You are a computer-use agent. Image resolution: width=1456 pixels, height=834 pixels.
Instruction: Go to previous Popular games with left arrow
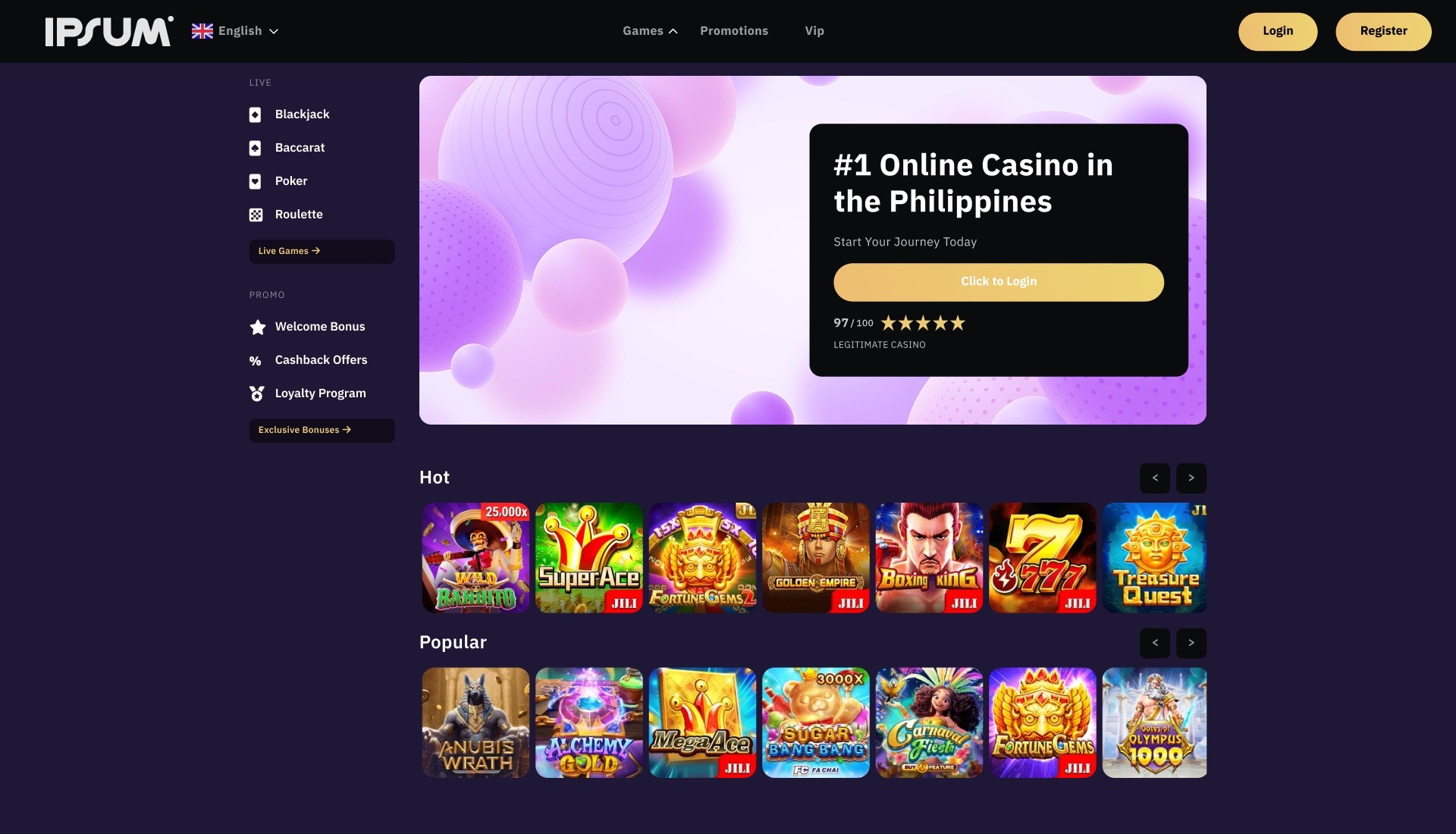[x=1155, y=643]
